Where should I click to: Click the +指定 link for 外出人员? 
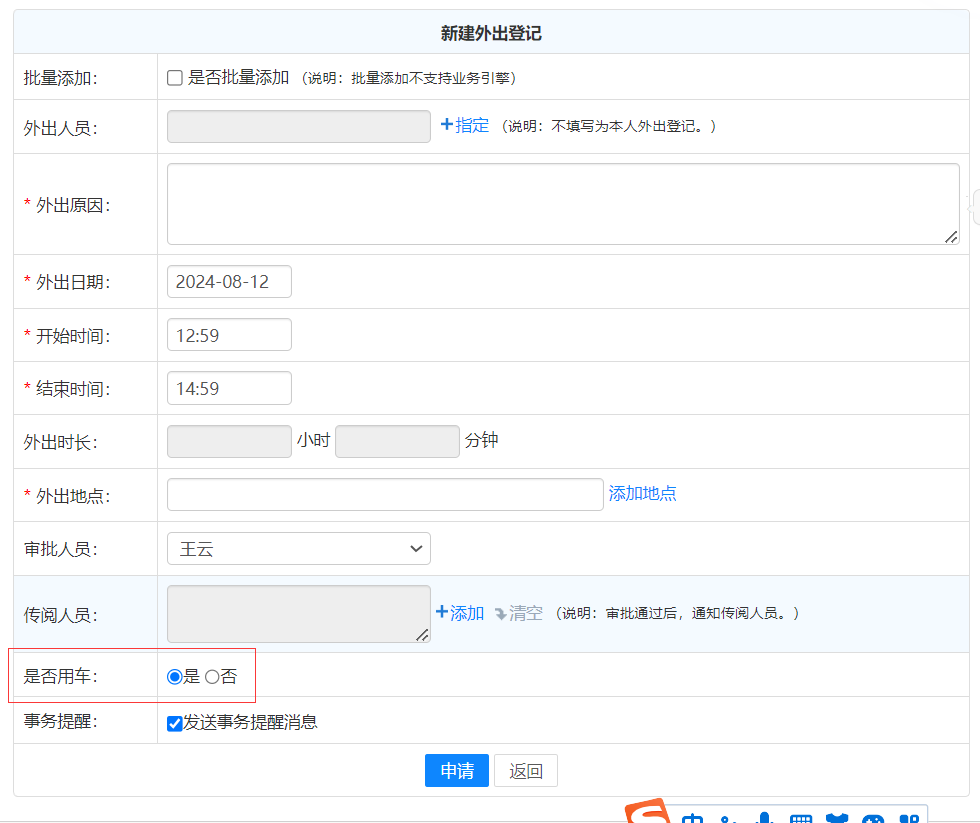point(465,126)
